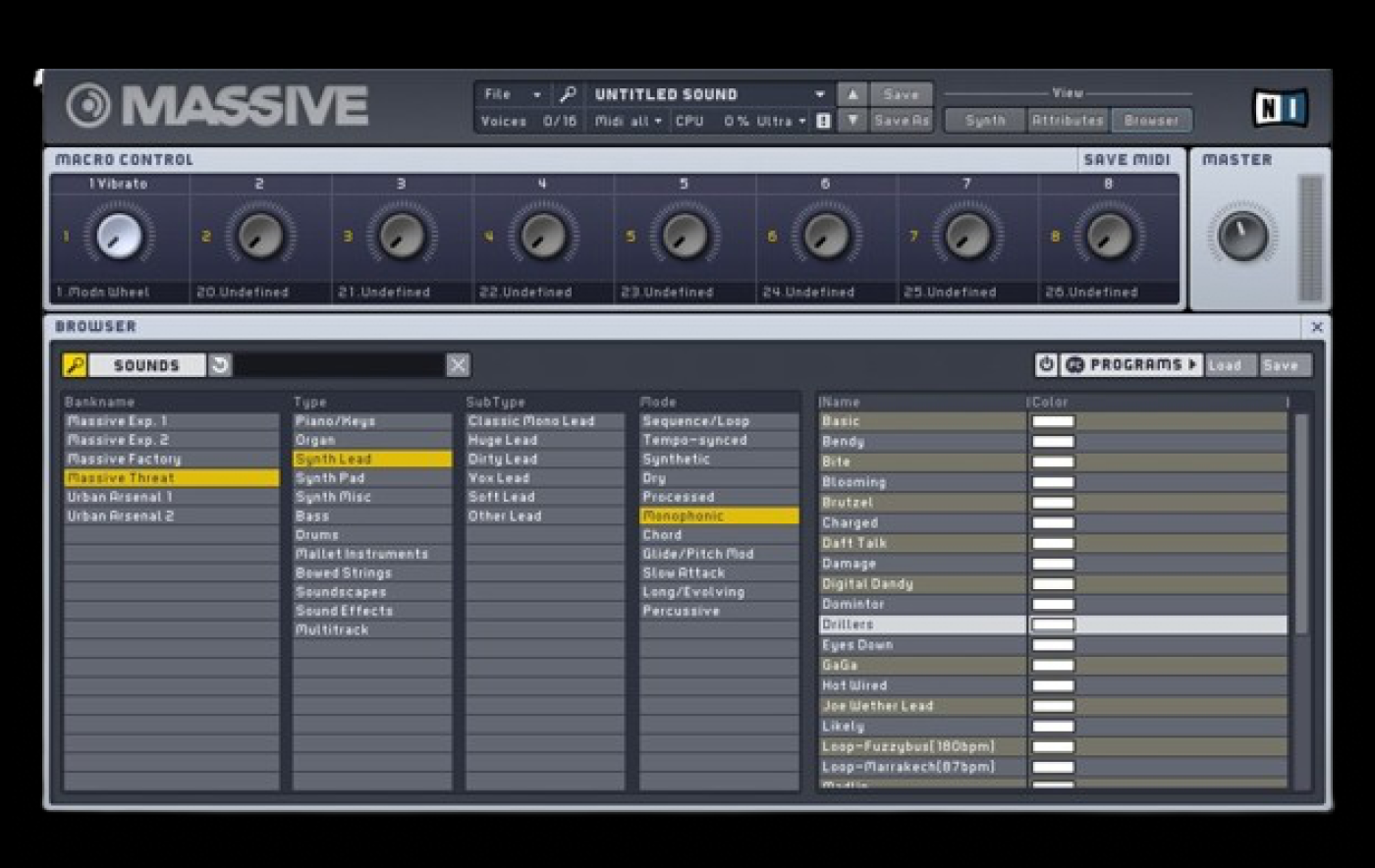Select the Classic Mono Lead subtype
This screenshot has width=1375, height=868.
click(545, 421)
